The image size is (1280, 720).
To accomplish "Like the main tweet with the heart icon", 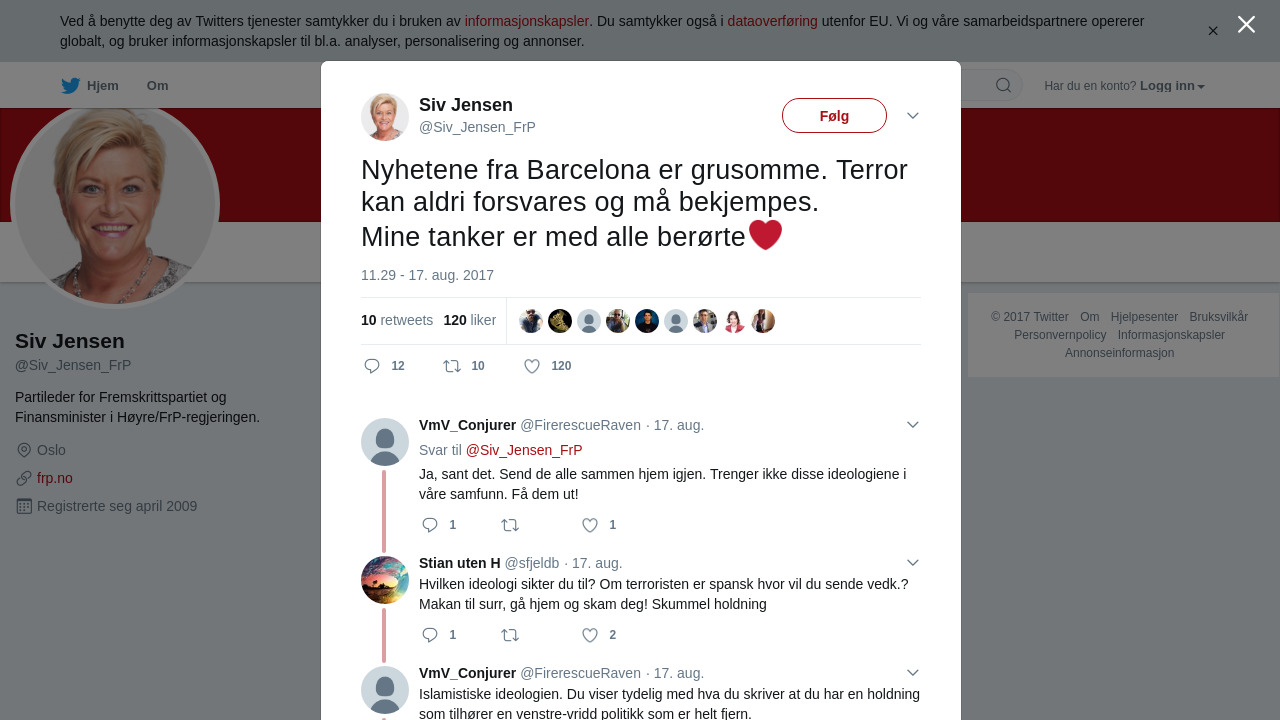I will tap(532, 366).
